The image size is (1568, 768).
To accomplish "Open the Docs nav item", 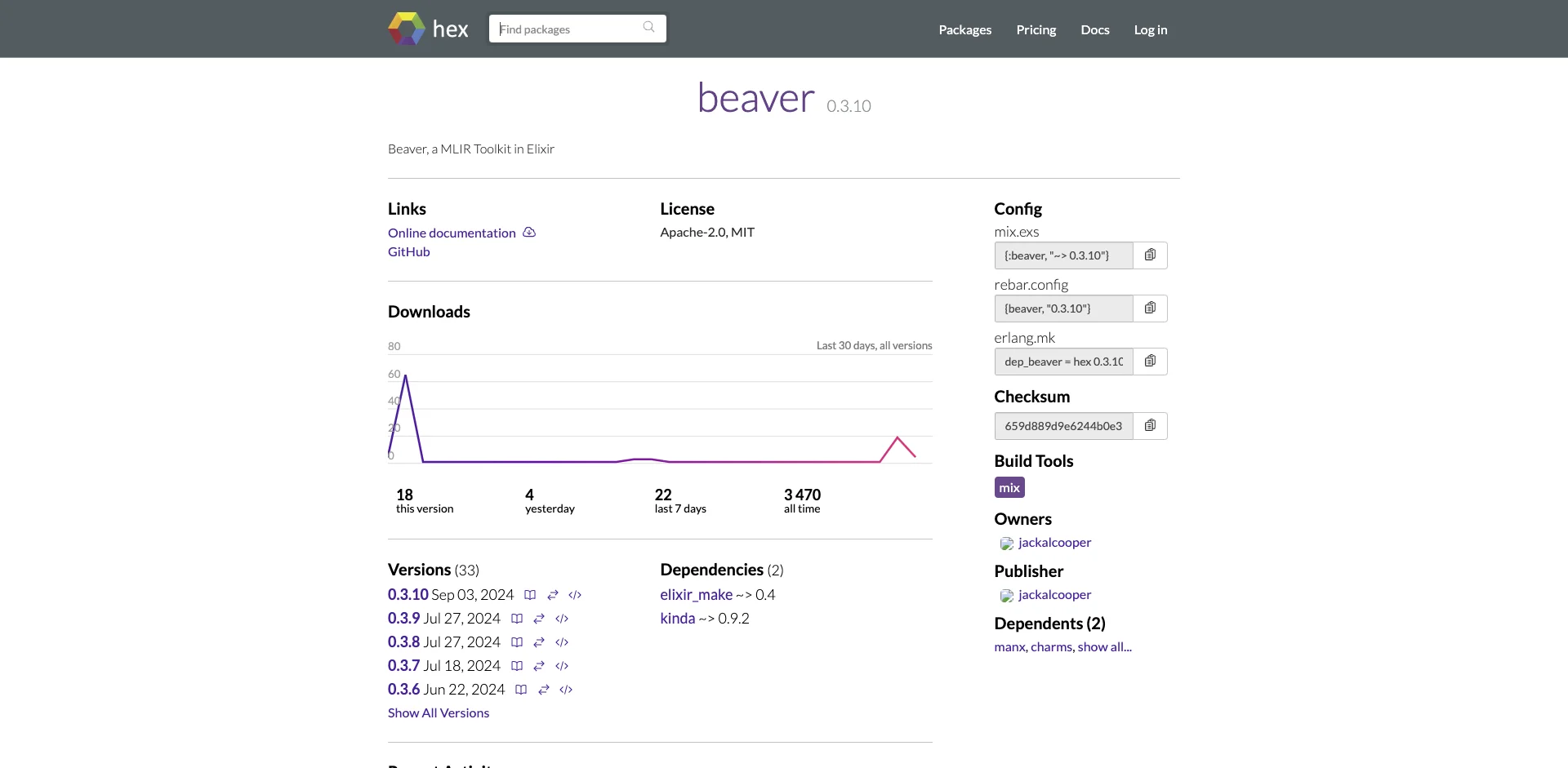I will (1094, 29).
